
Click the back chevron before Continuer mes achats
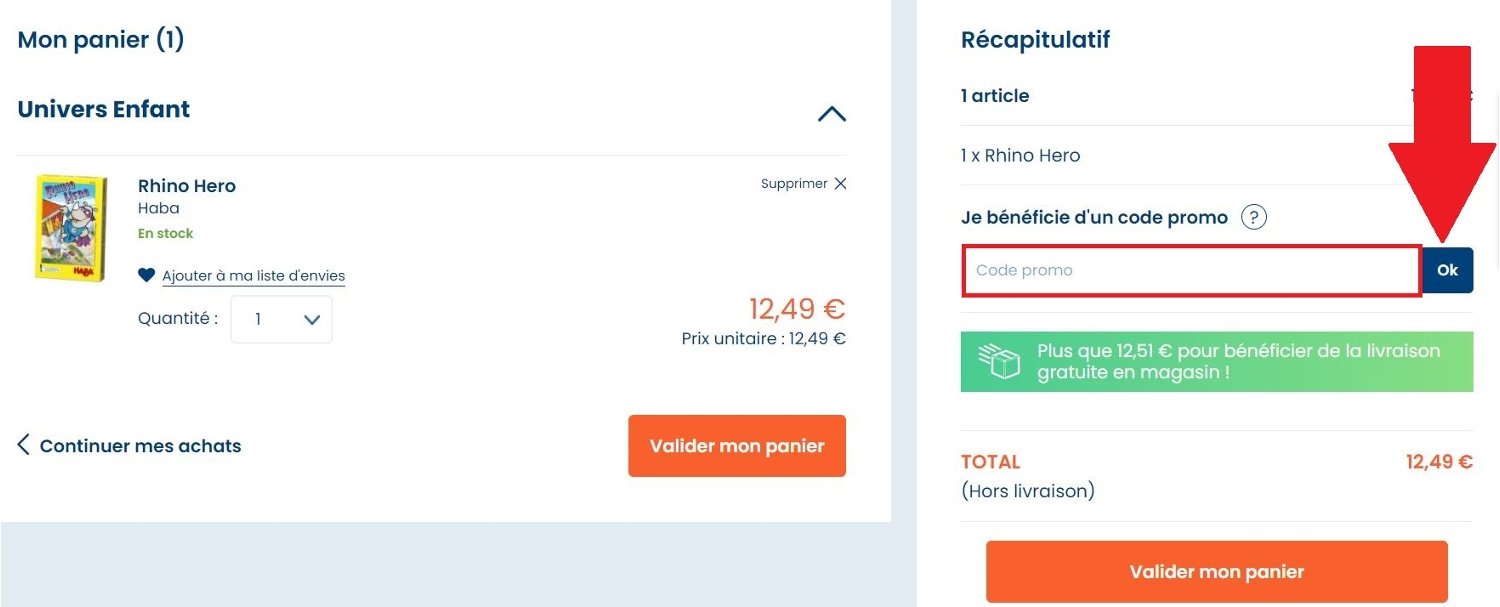(x=23, y=445)
